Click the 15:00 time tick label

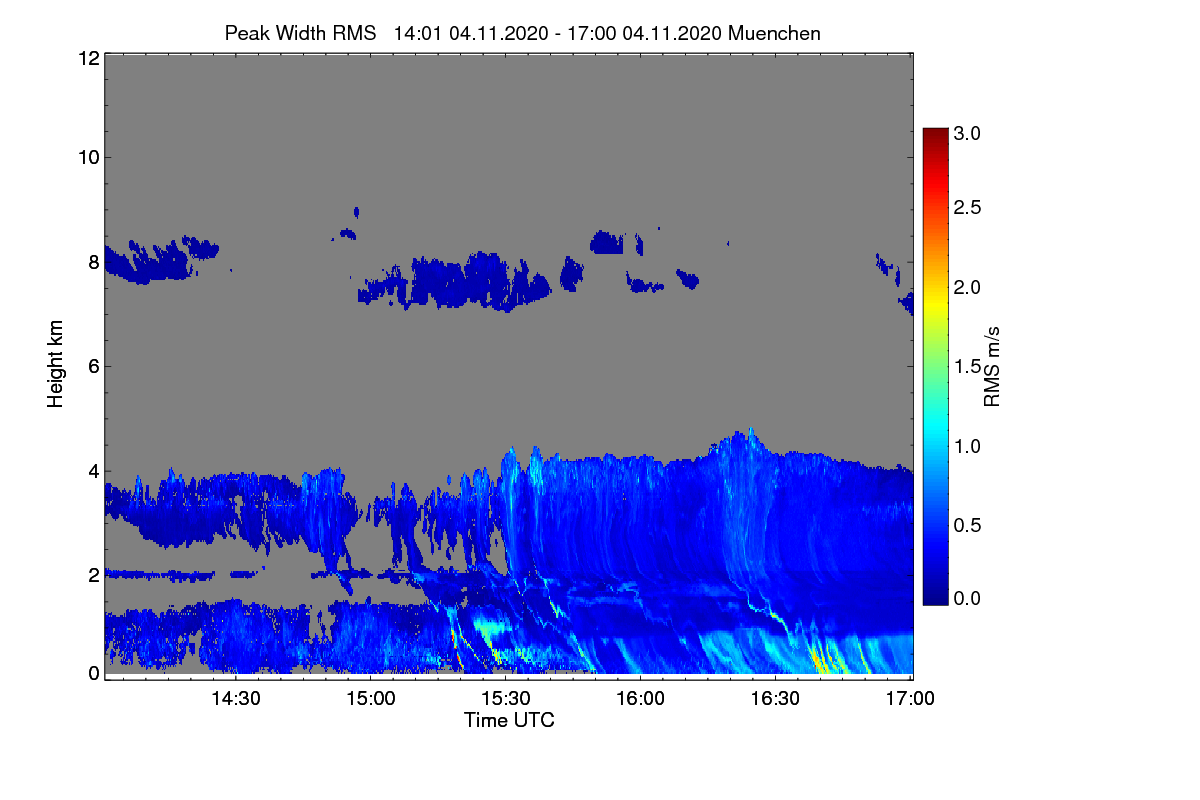click(x=371, y=699)
